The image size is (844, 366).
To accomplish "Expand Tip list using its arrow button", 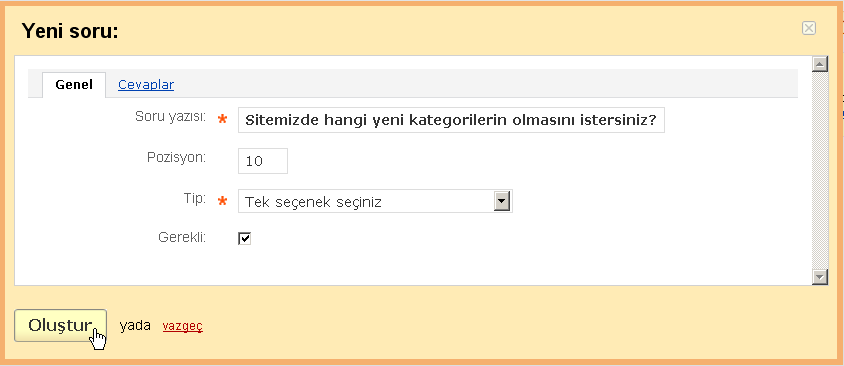I will [502, 201].
